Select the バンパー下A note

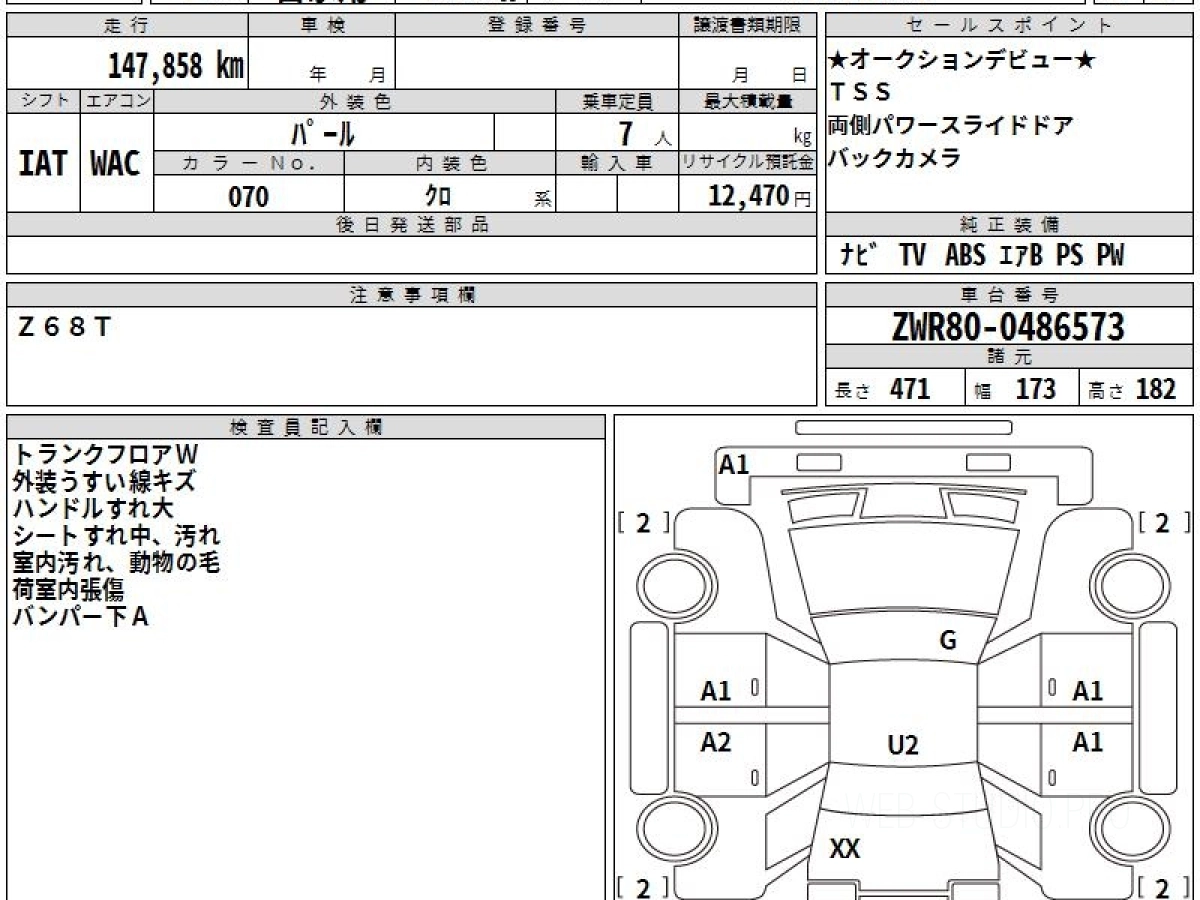click(x=82, y=617)
